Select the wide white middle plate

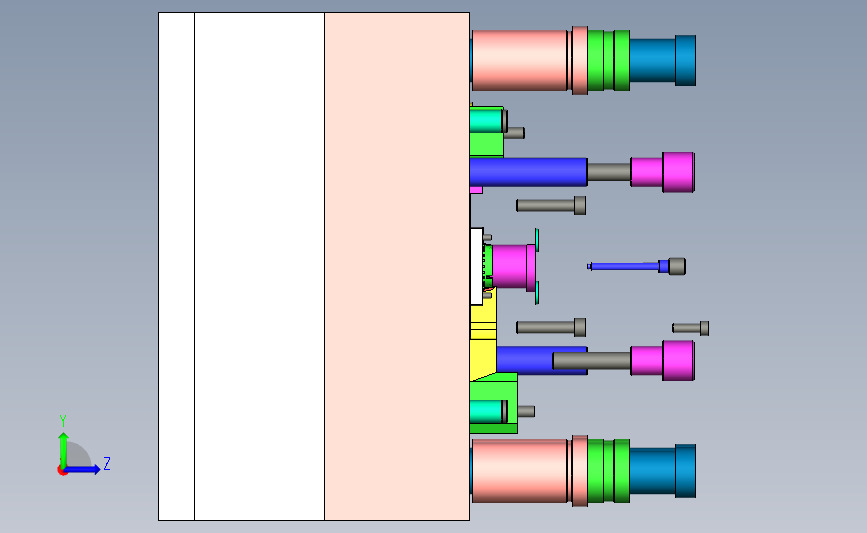click(259, 266)
